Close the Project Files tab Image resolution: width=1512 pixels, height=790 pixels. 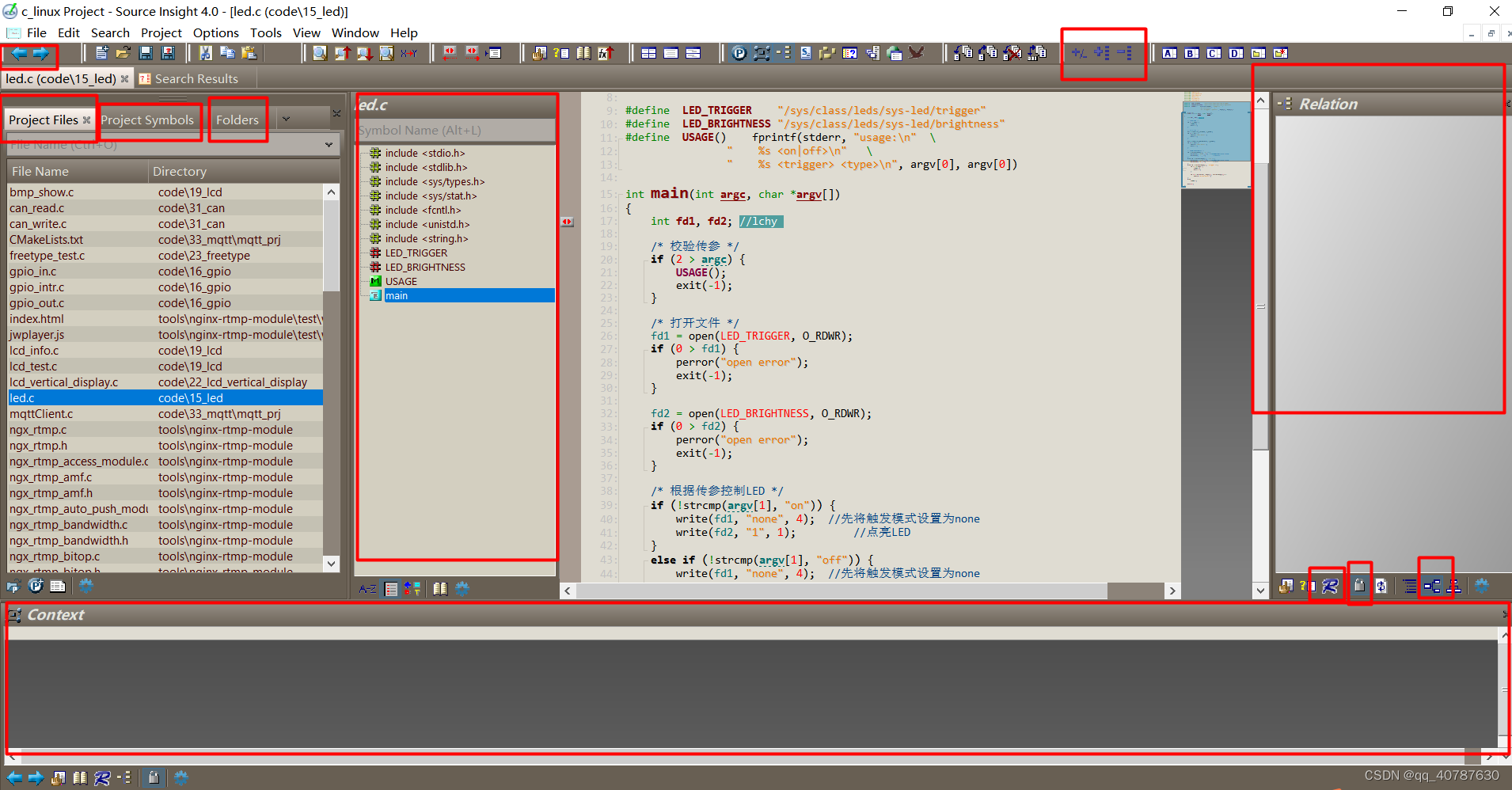[x=87, y=120]
